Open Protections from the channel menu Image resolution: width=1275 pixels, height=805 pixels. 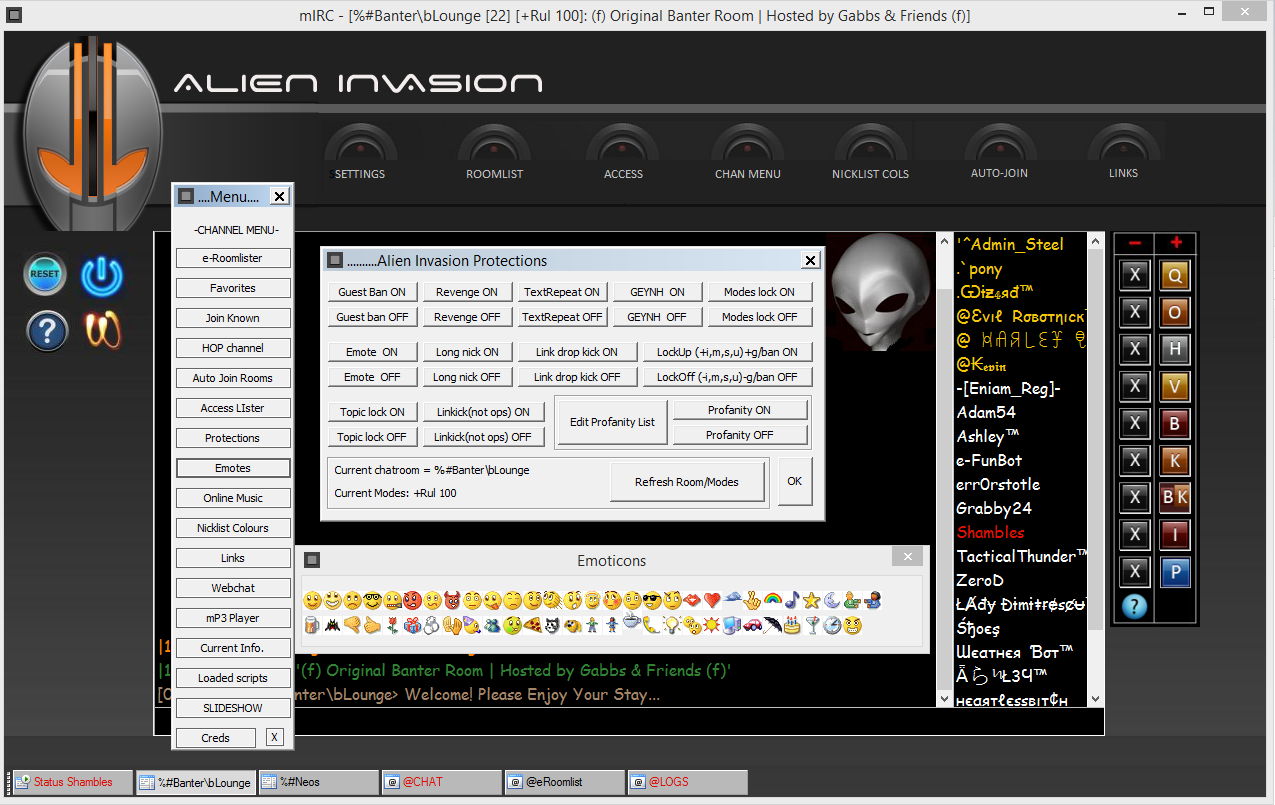pyautogui.click(x=233, y=438)
